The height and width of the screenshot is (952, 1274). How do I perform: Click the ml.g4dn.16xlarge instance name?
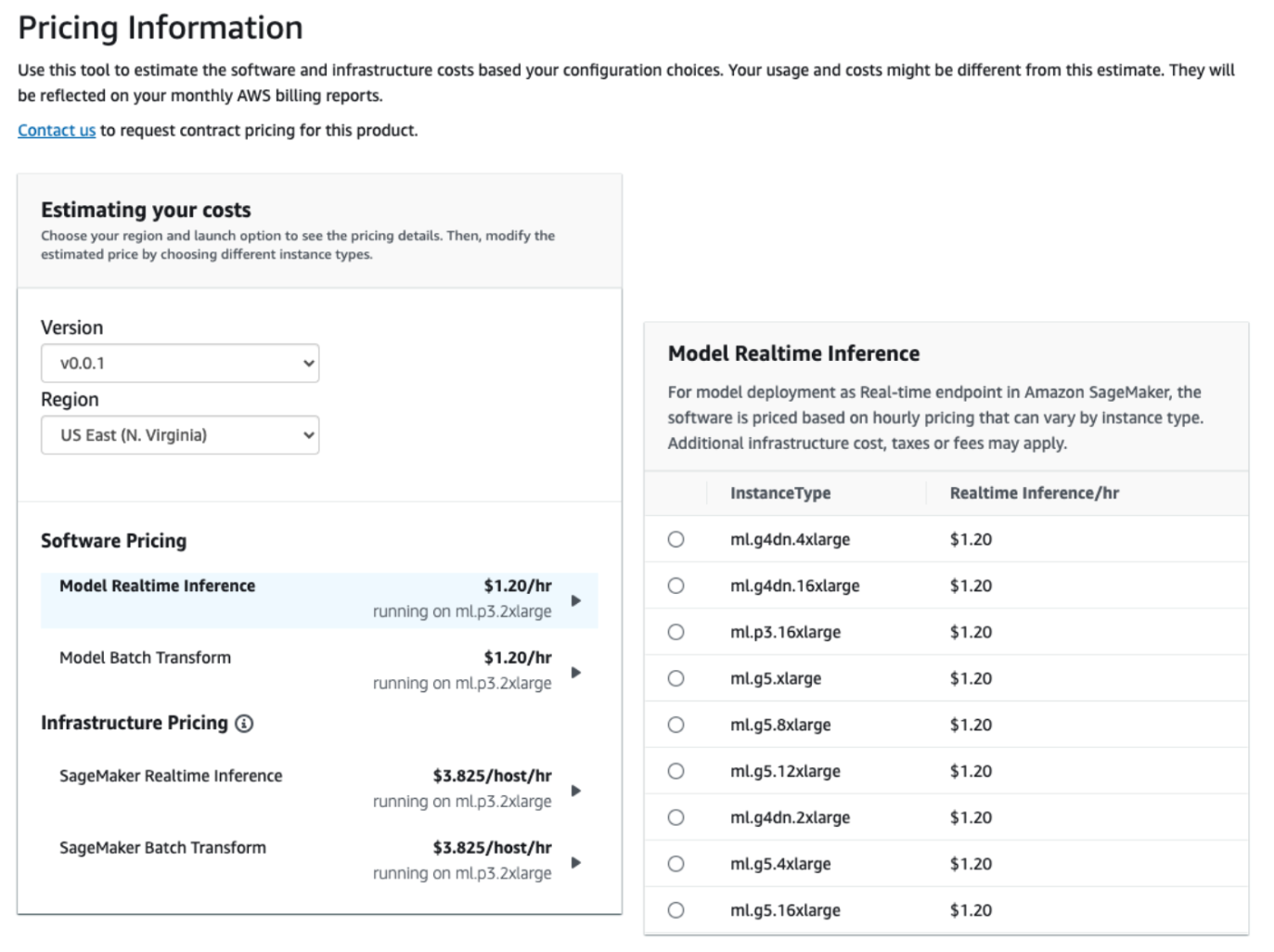click(x=795, y=585)
